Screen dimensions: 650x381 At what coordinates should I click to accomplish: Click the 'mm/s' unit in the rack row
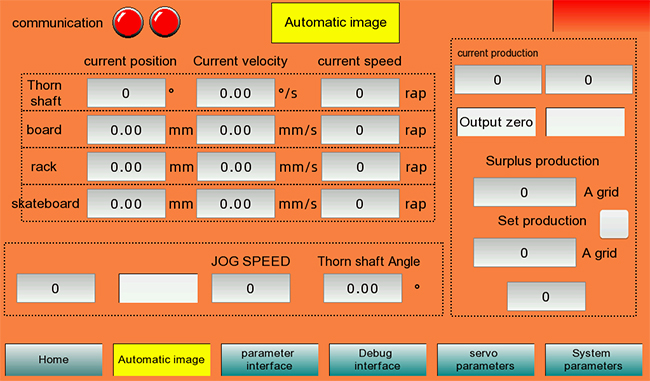click(298, 167)
